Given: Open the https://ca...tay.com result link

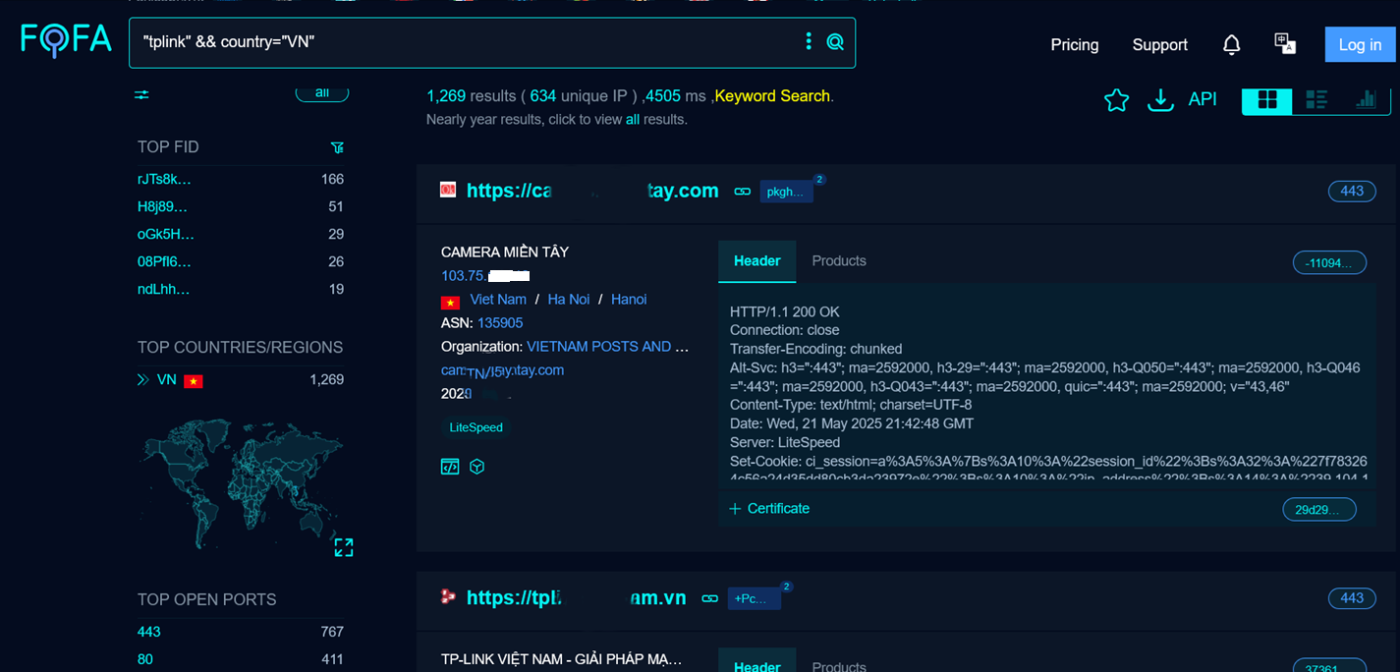Looking at the screenshot, I should click(592, 191).
